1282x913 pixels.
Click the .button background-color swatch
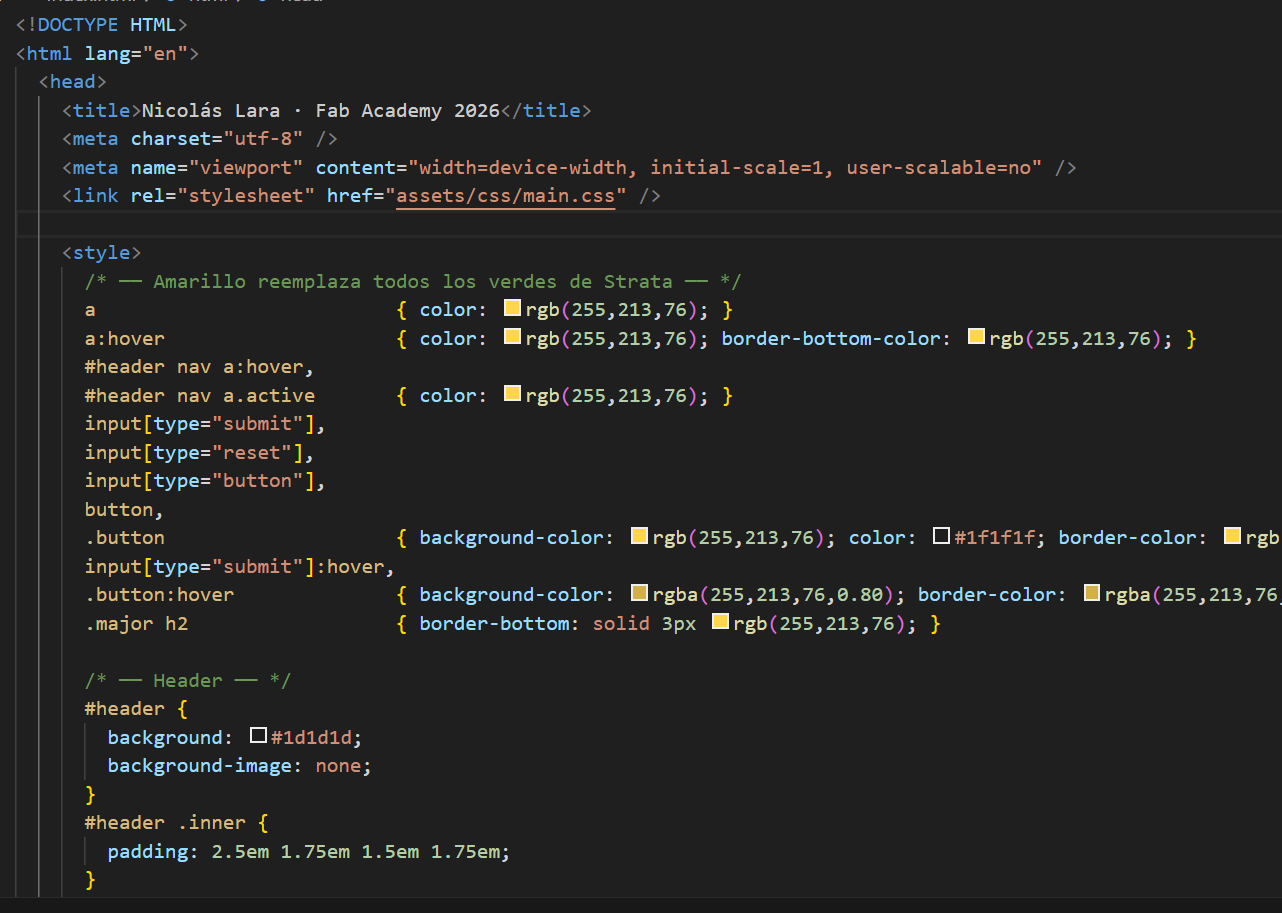pos(640,537)
